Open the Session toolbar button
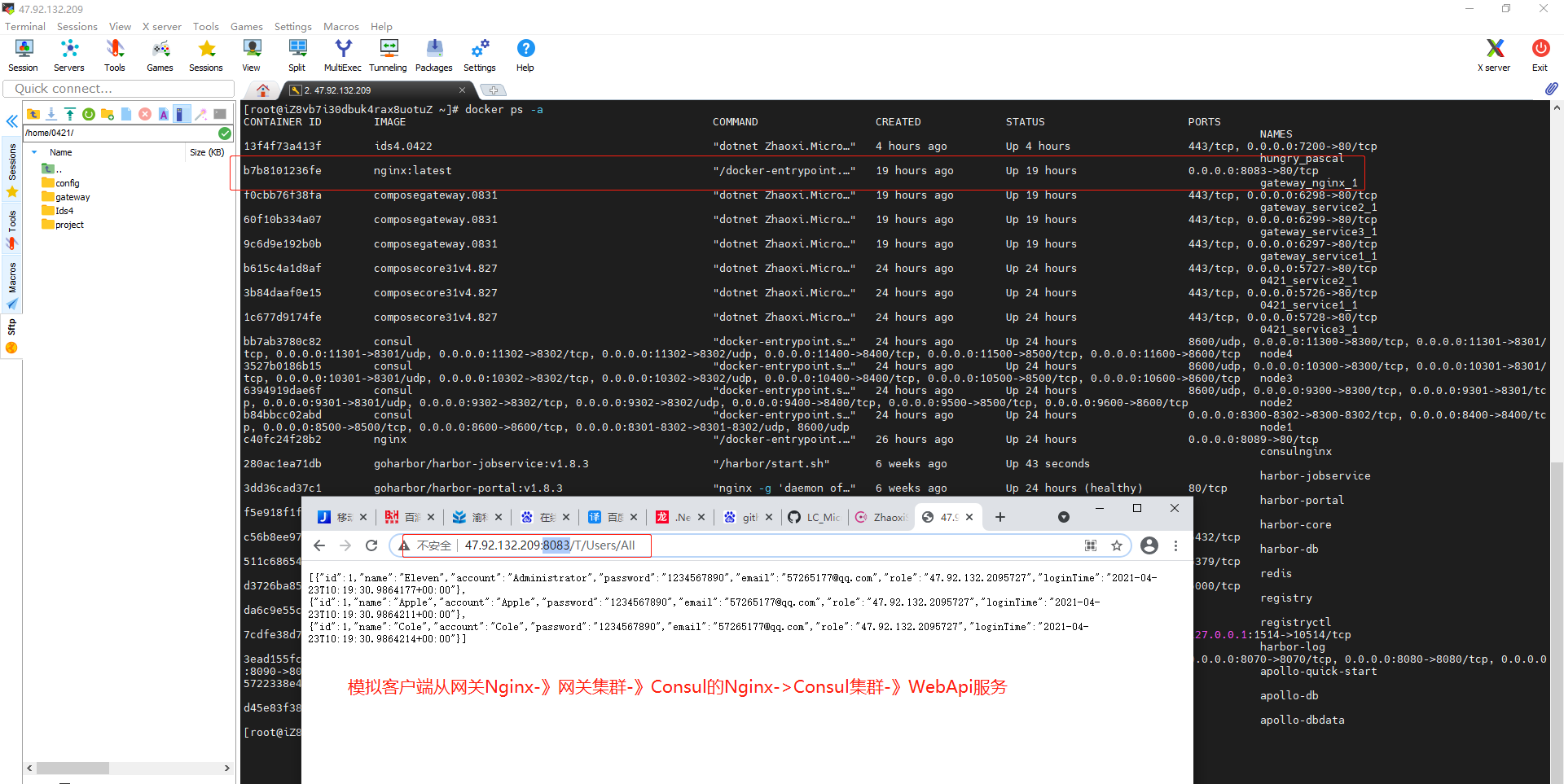The height and width of the screenshot is (784, 1564). pyautogui.click(x=24, y=55)
